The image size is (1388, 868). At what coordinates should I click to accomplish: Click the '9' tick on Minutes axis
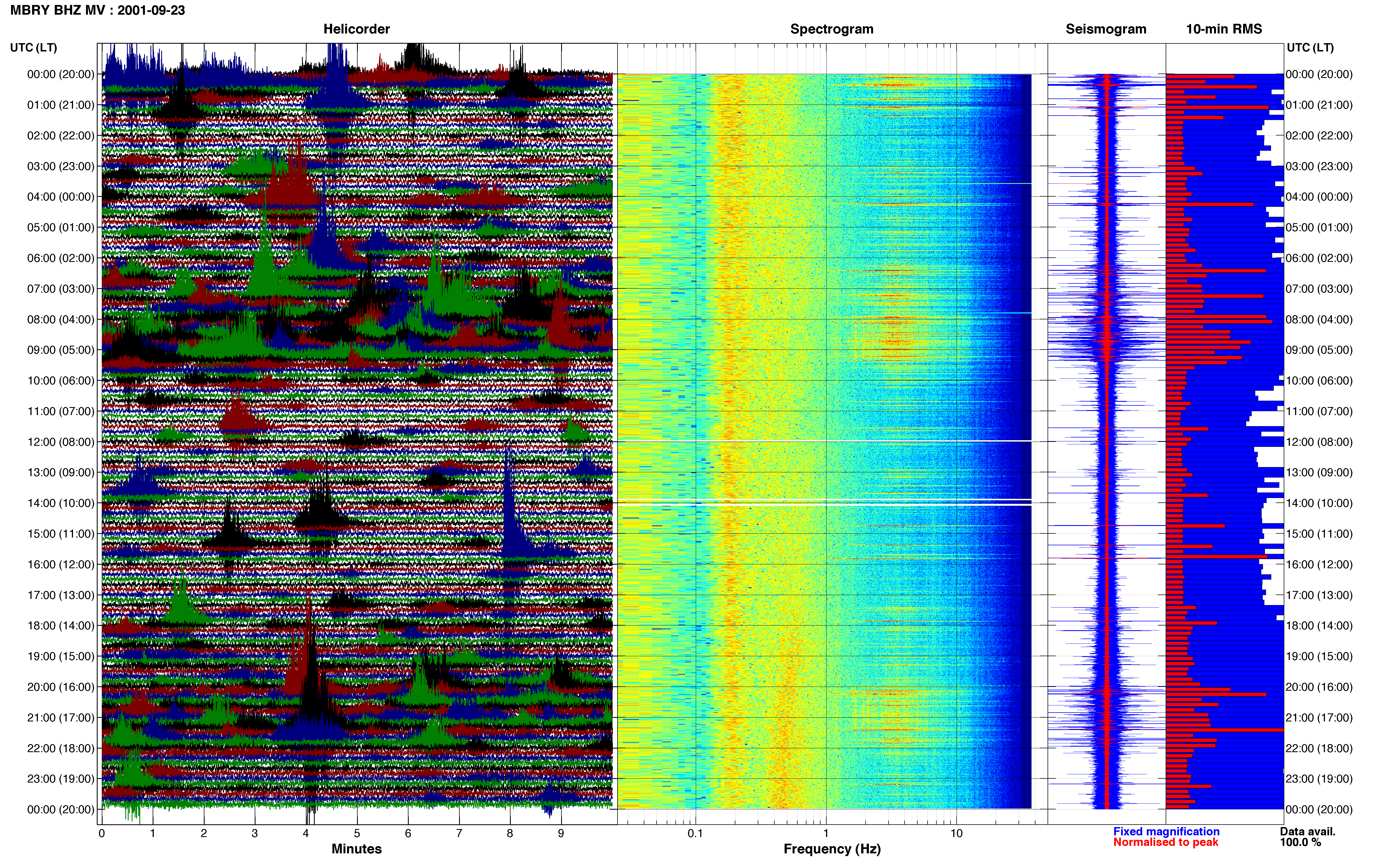[561, 833]
